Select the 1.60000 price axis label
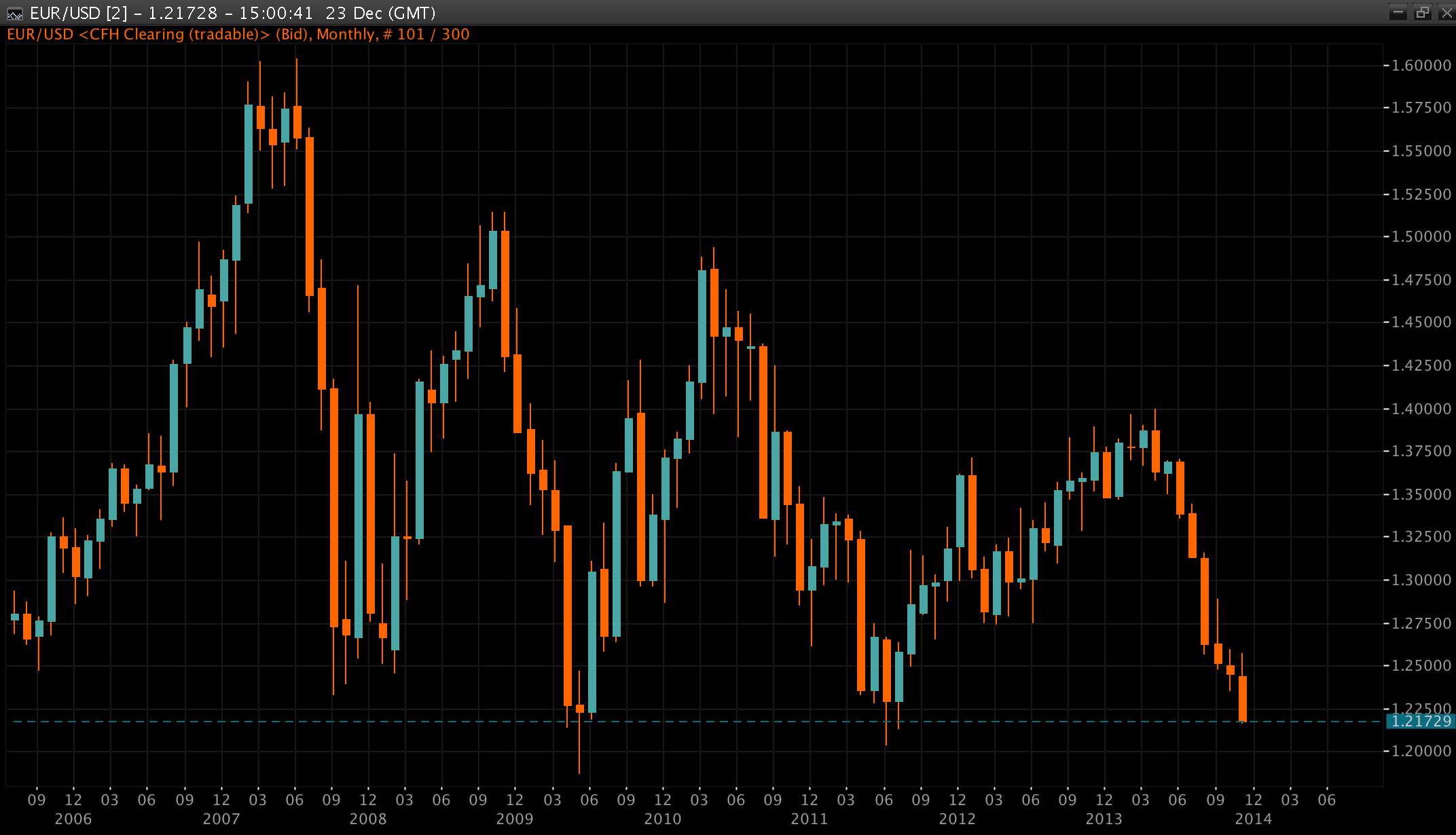Image resolution: width=1456 pixels, height=835 pixels. (1420, 65)
